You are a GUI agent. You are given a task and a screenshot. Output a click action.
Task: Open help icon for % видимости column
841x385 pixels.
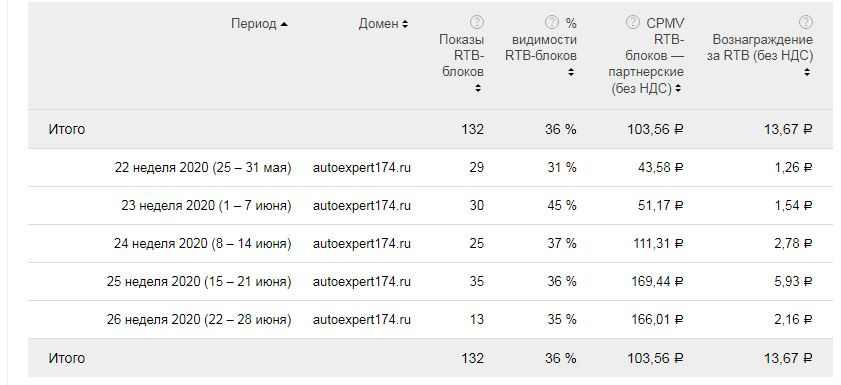551,23
